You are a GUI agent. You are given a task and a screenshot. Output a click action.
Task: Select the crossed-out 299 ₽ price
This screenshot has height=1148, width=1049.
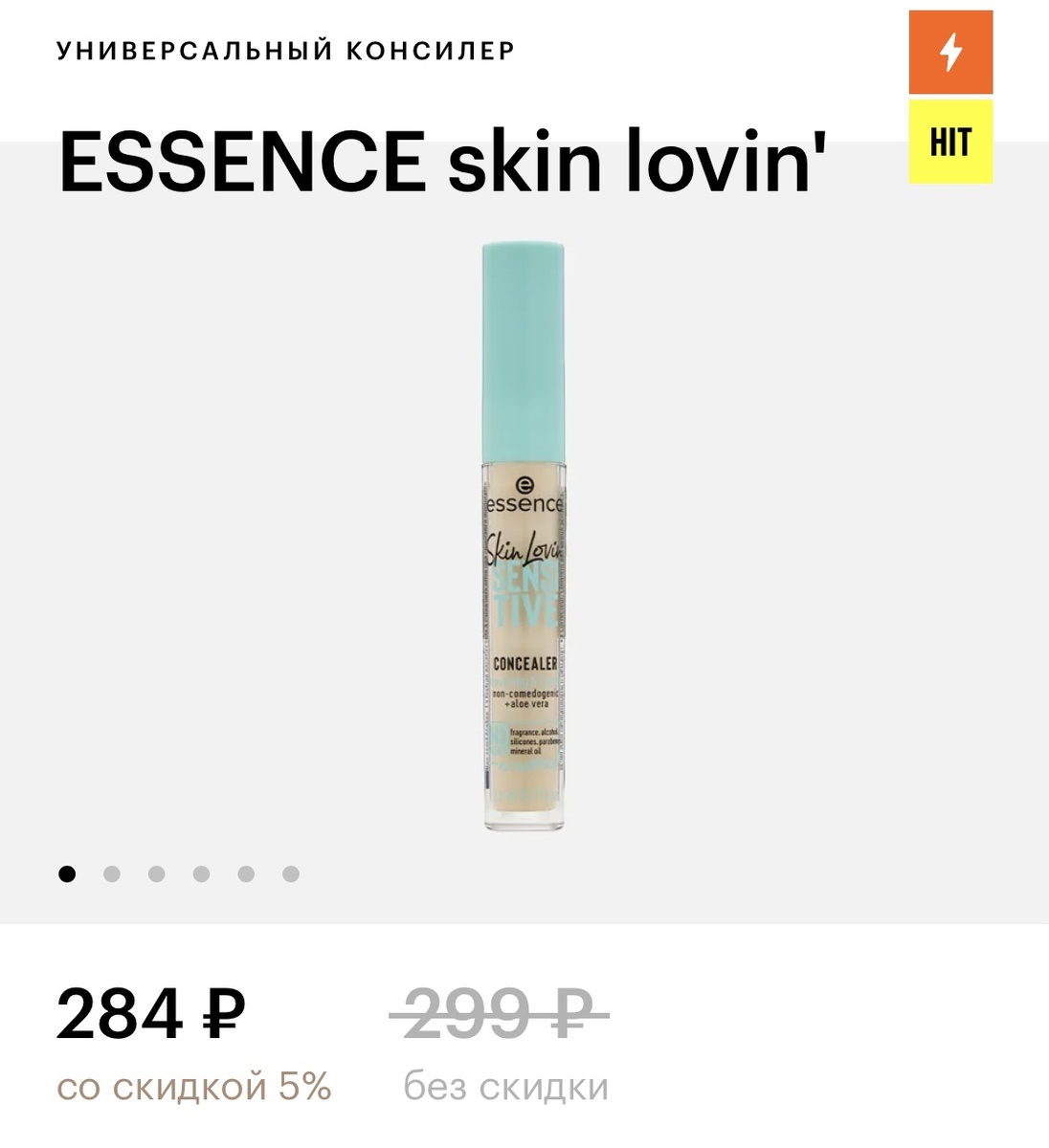pyautogui.click(x=500, y=1012)
